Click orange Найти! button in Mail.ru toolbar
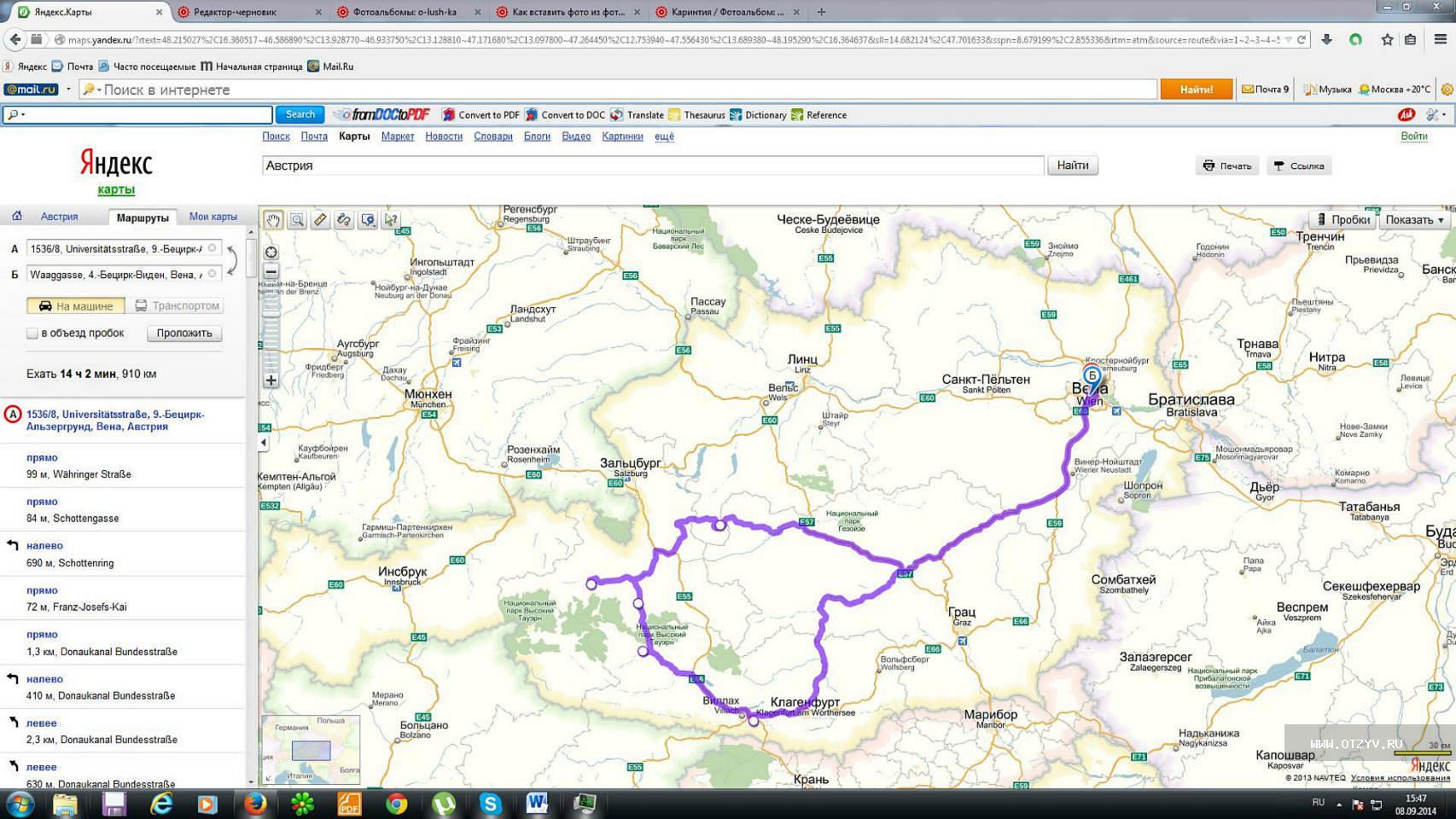1456x819 pixels. pyautogui.click(x=1196, y=89)
